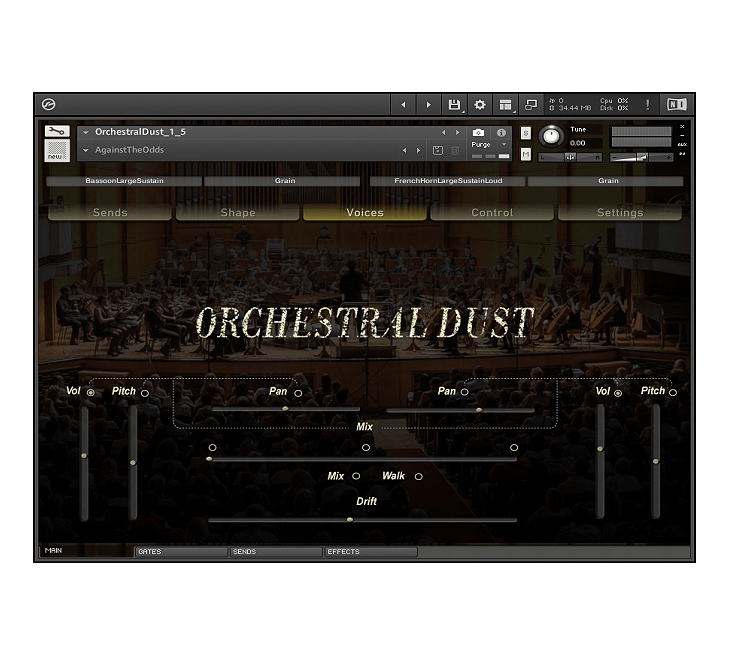730x655 pixels.
Task: Click the header pan L-R slider
Action: pyautogui.click(x=570, y=157)
